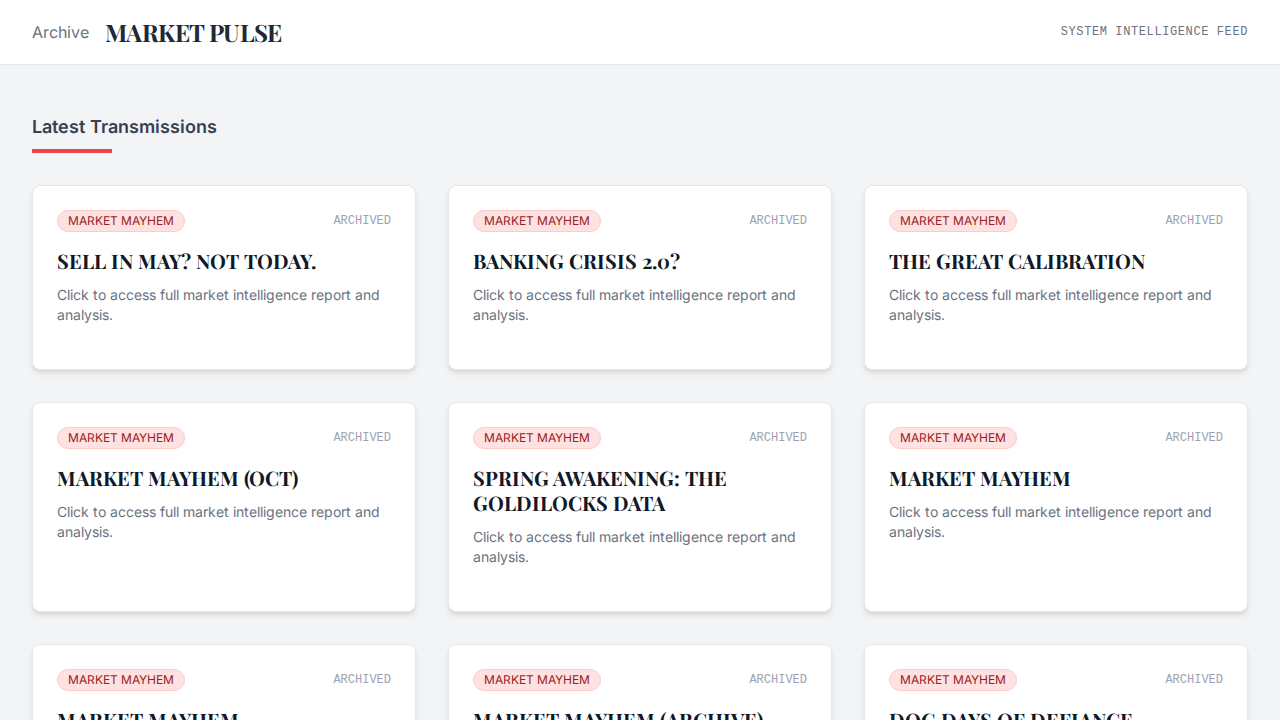Image resolution: width=1280 pixels, height=720 pixels.
Task: Select the Latest Transmissions section heading
Action: 124,127
